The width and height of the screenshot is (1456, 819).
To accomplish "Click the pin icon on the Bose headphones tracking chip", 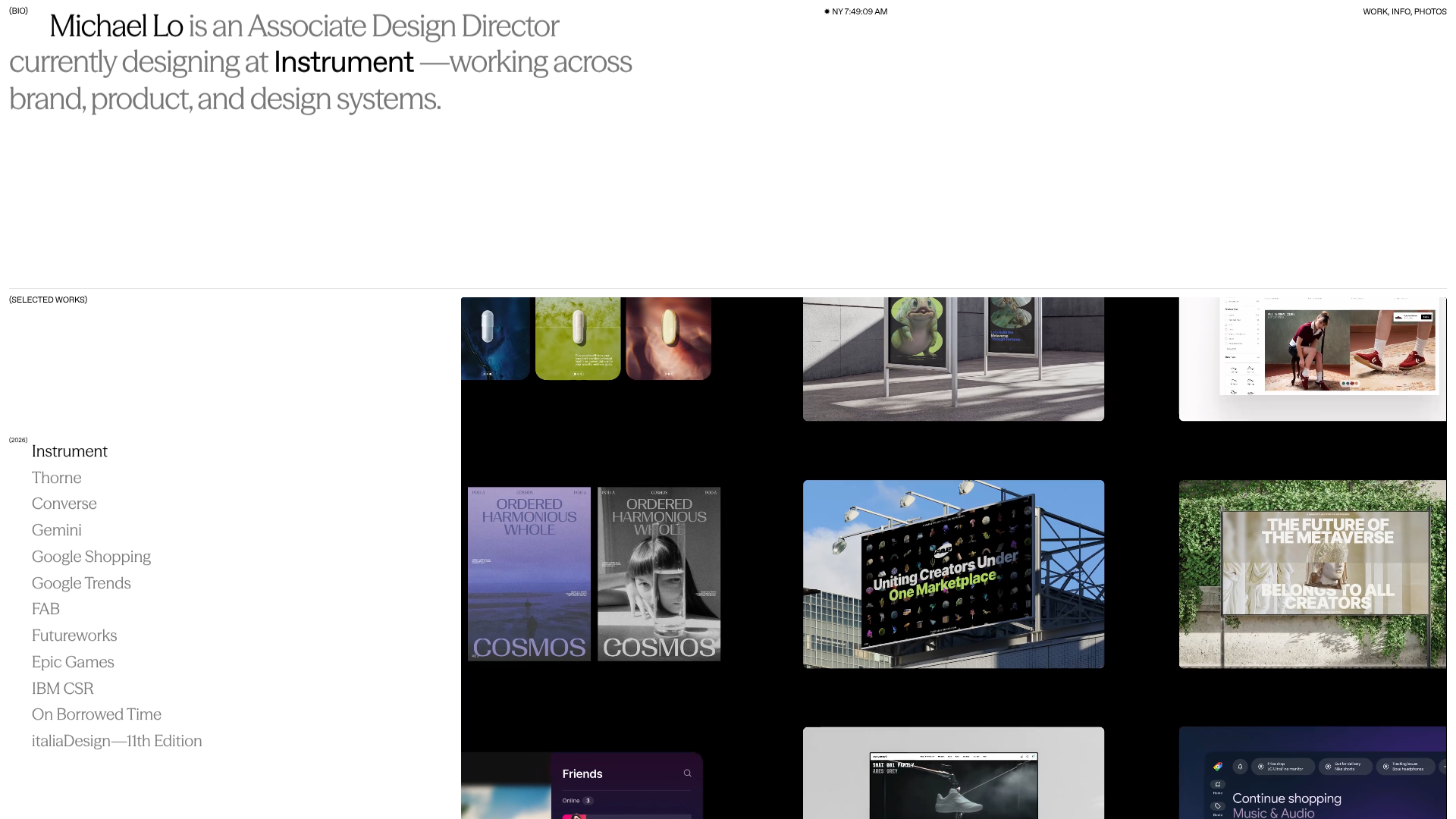I will [x=1385, y=767].
